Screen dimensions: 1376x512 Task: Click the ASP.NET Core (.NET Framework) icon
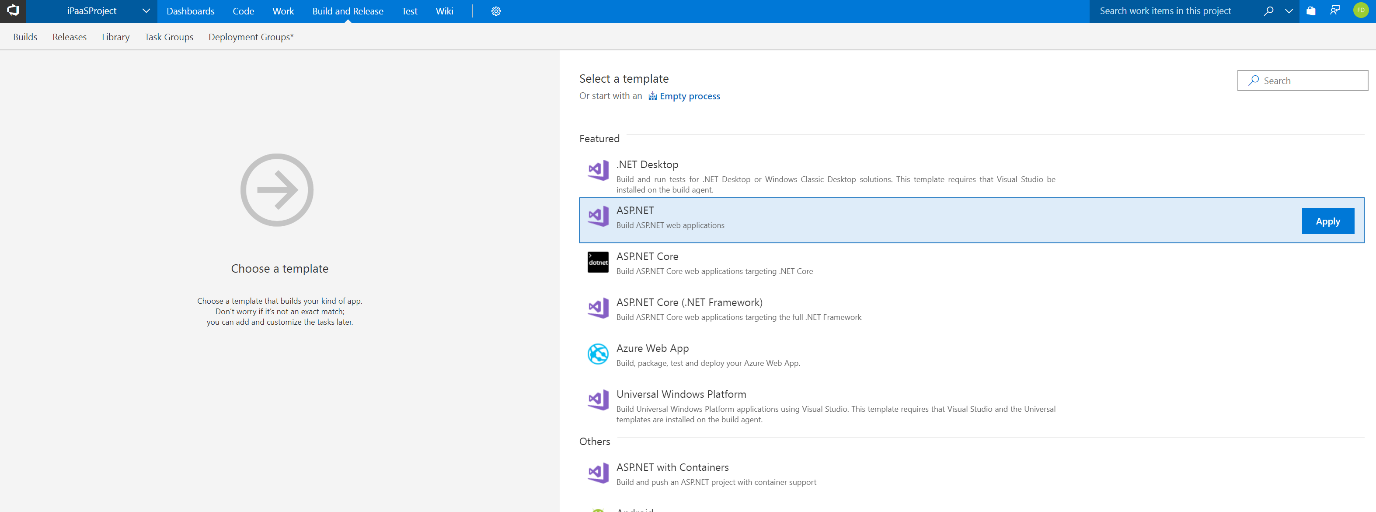(598, 308)
